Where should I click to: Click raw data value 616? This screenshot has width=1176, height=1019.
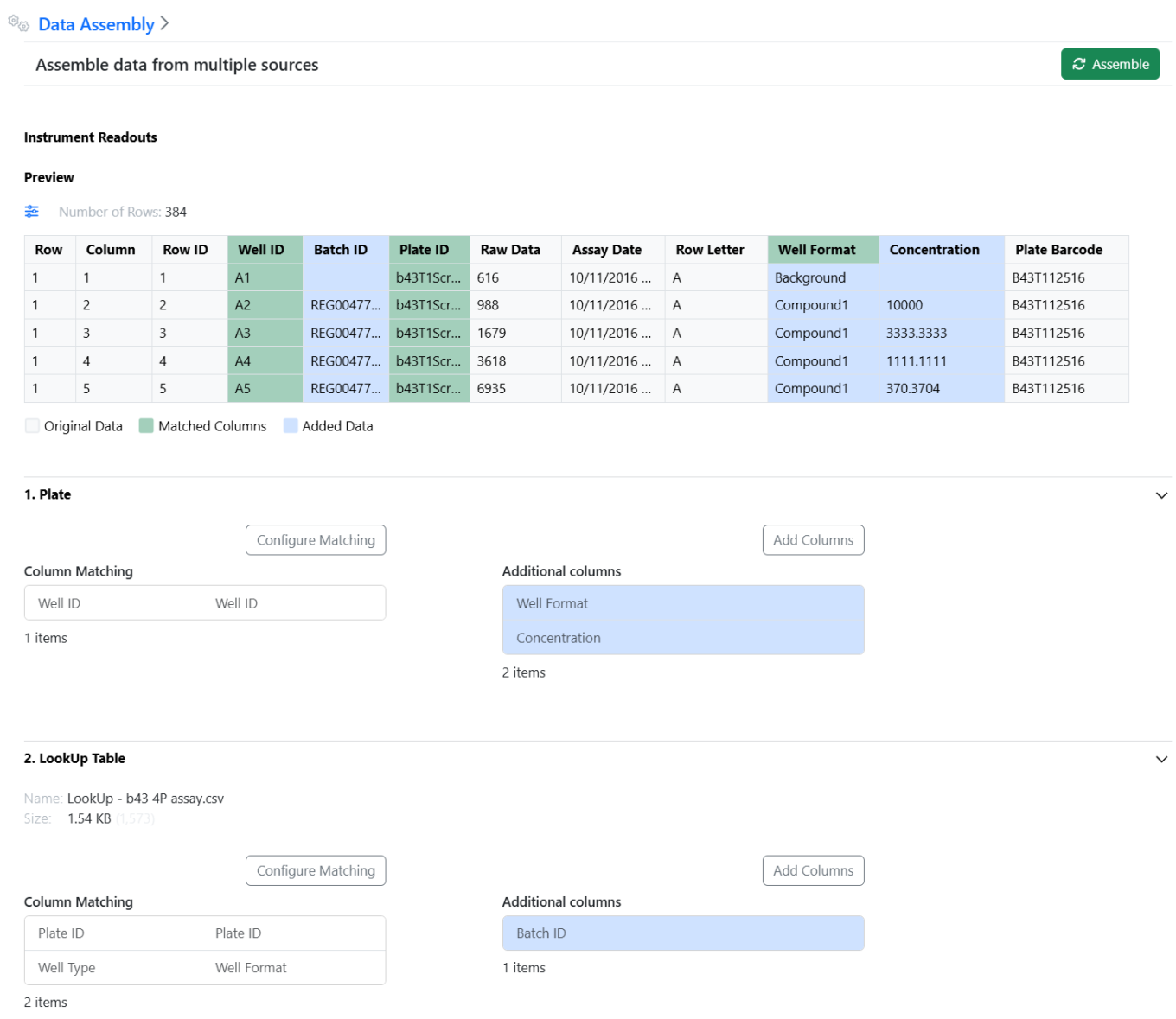515,277
